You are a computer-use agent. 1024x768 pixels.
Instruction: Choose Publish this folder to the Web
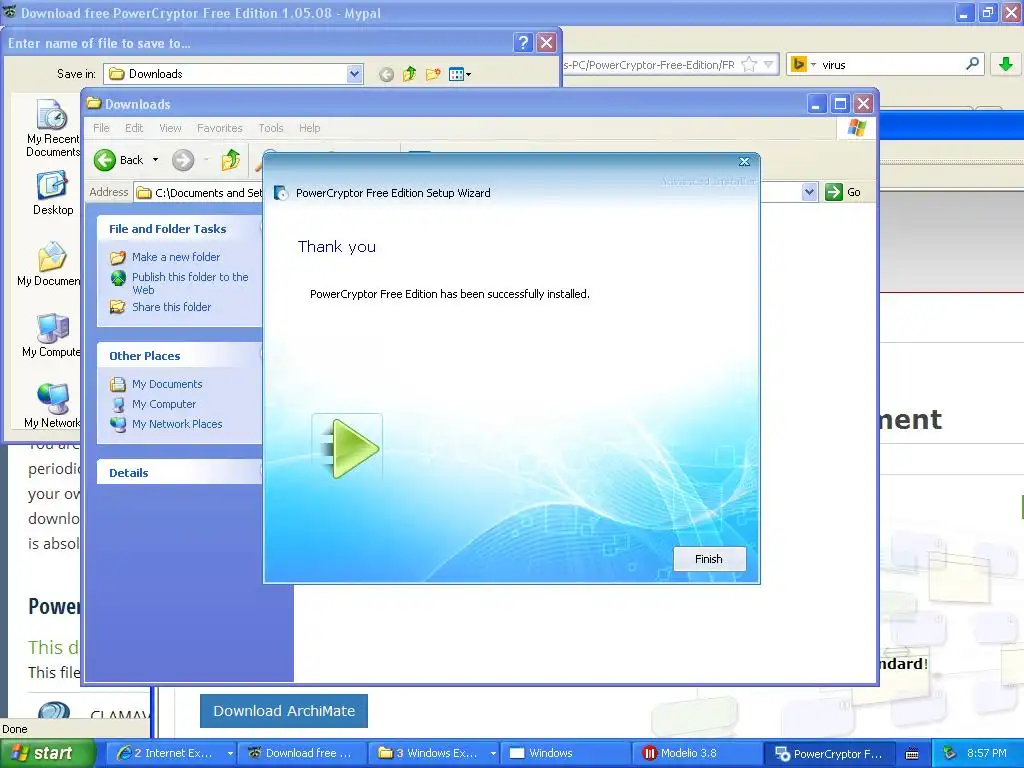click(190, 283)
